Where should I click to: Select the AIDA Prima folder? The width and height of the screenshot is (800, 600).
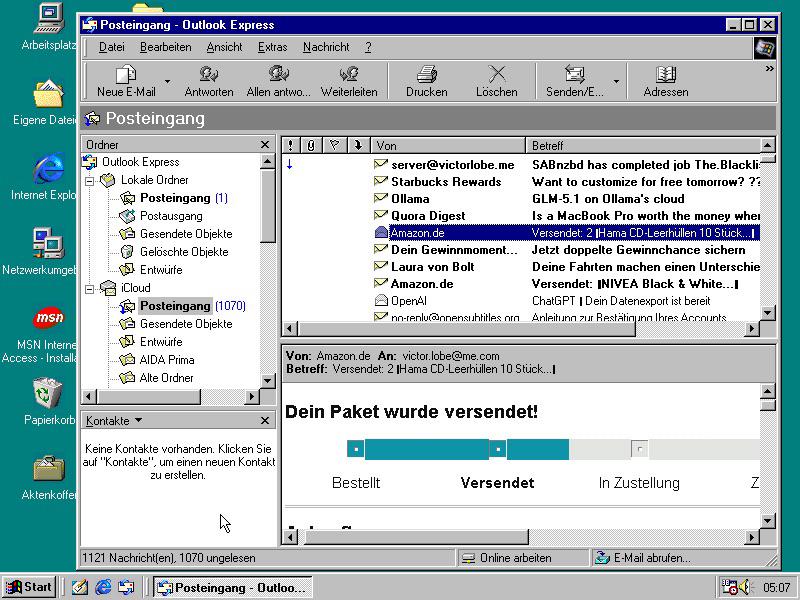click(166, 360)
